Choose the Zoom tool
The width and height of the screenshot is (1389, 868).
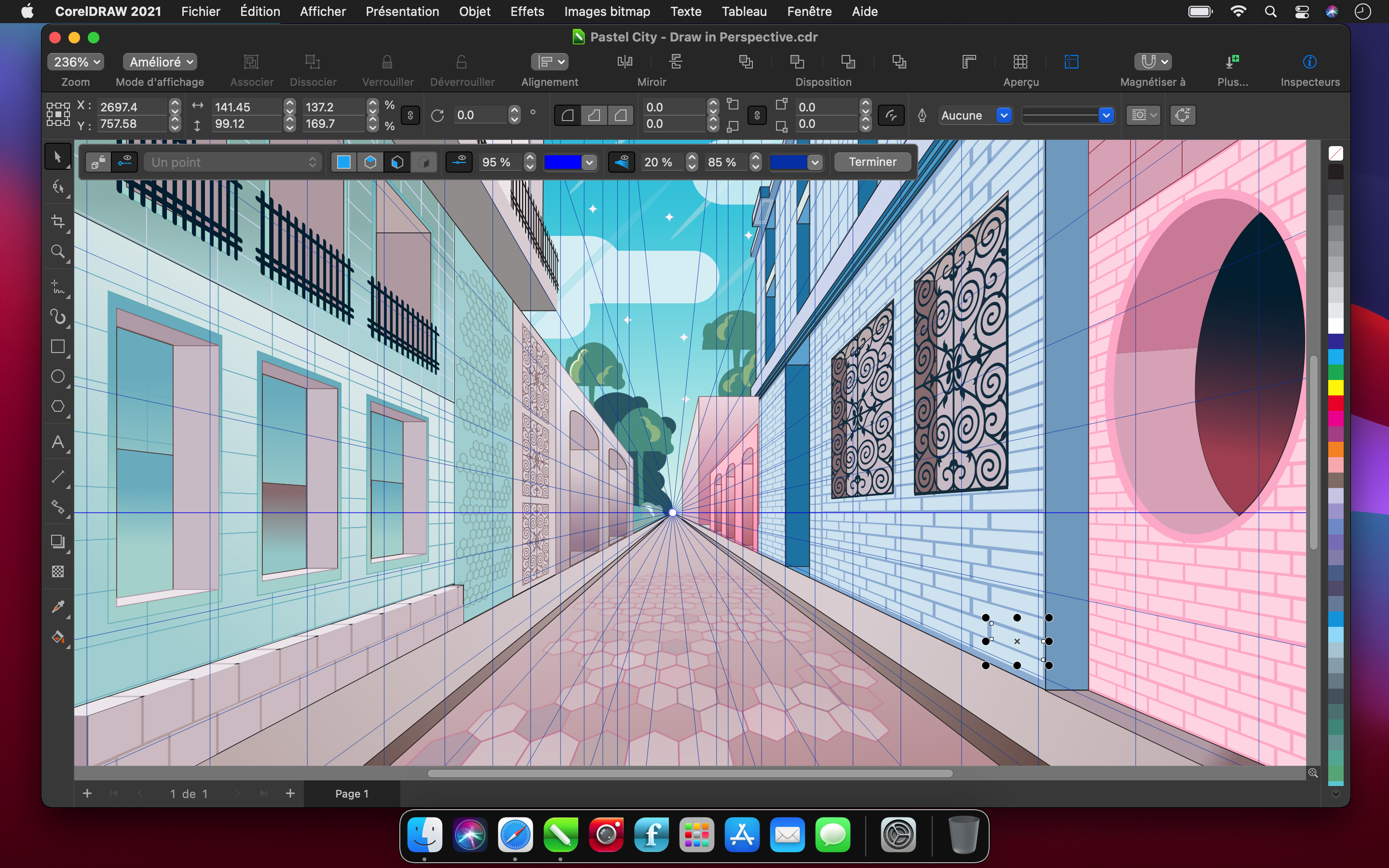point(58,251)
